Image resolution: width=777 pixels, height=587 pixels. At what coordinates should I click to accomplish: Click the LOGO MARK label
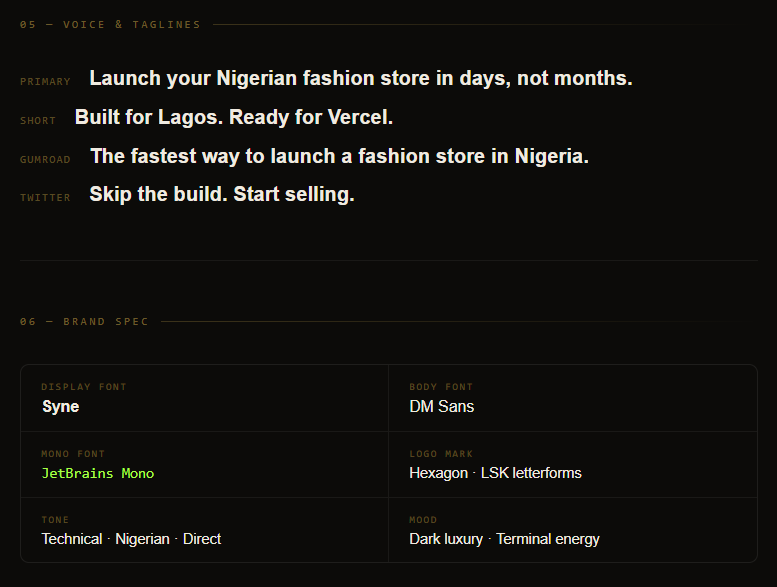click(x=441, y=454)
